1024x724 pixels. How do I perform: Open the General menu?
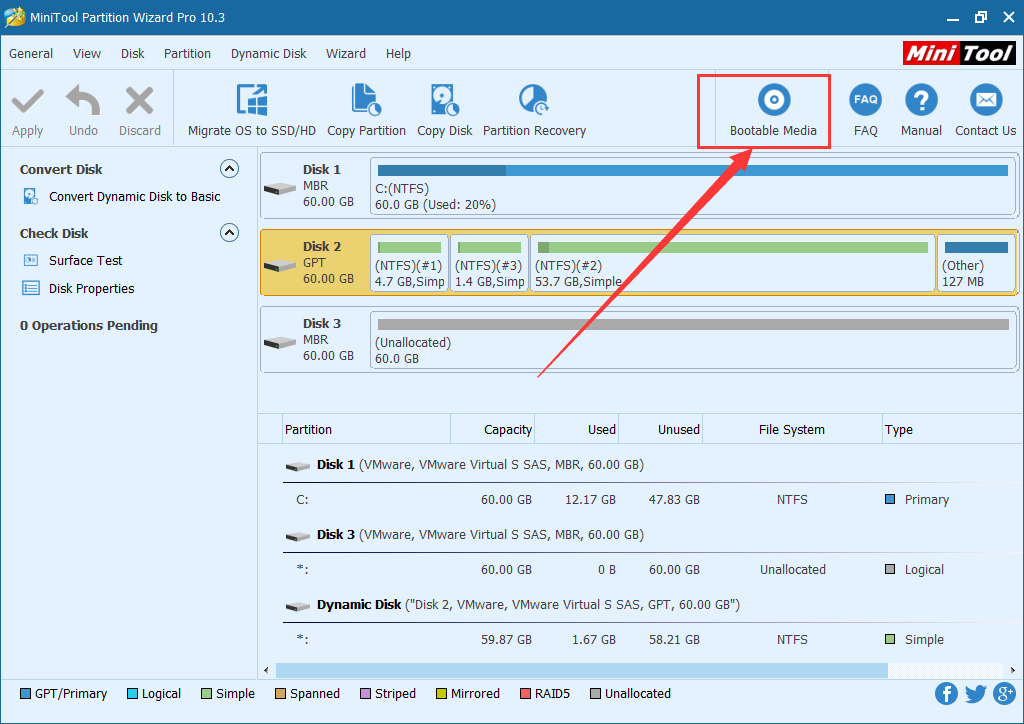tap(31, 54)
